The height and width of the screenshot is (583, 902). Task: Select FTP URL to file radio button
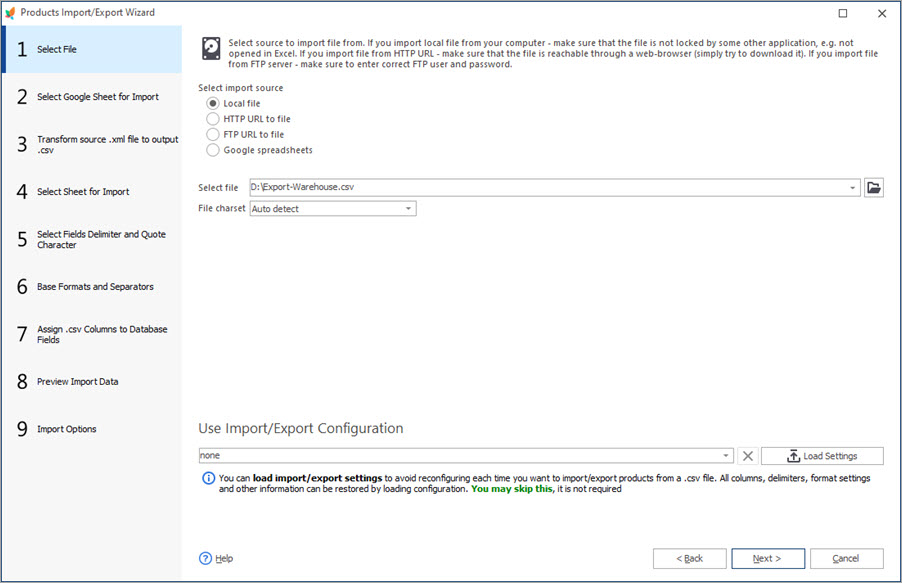coord(212,134)
